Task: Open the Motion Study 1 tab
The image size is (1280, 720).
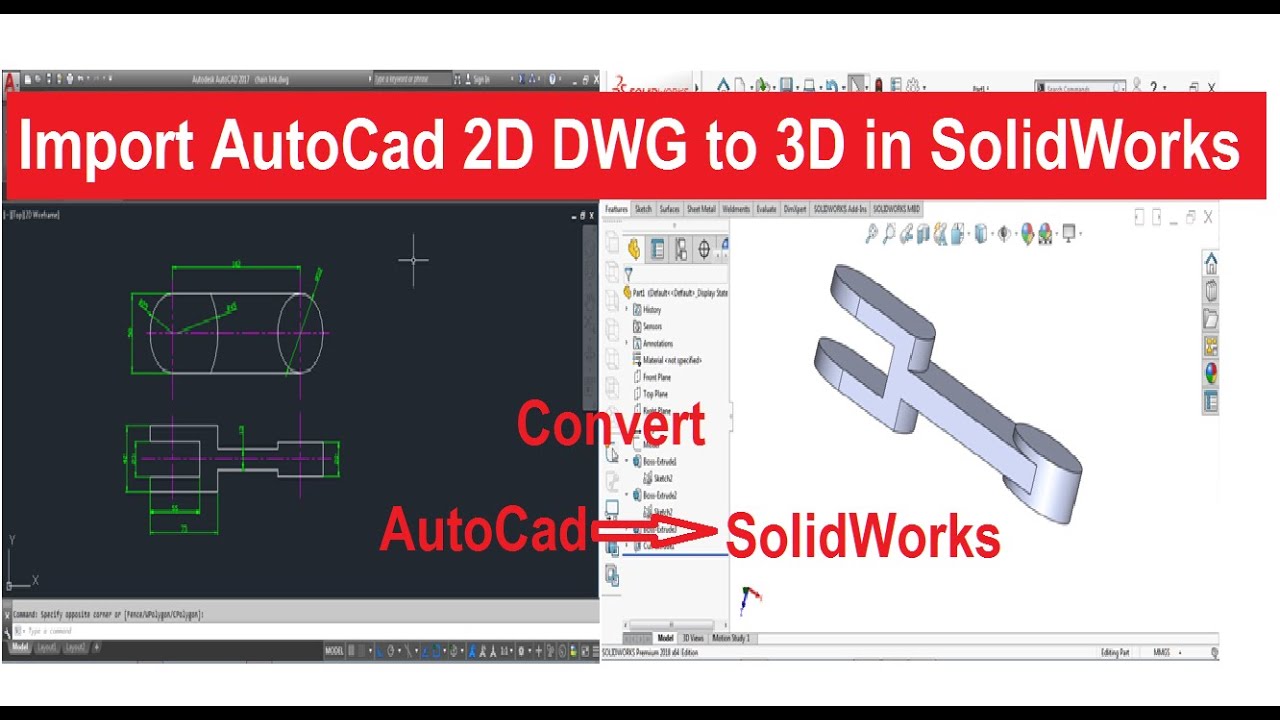Action: click(731, 638)
